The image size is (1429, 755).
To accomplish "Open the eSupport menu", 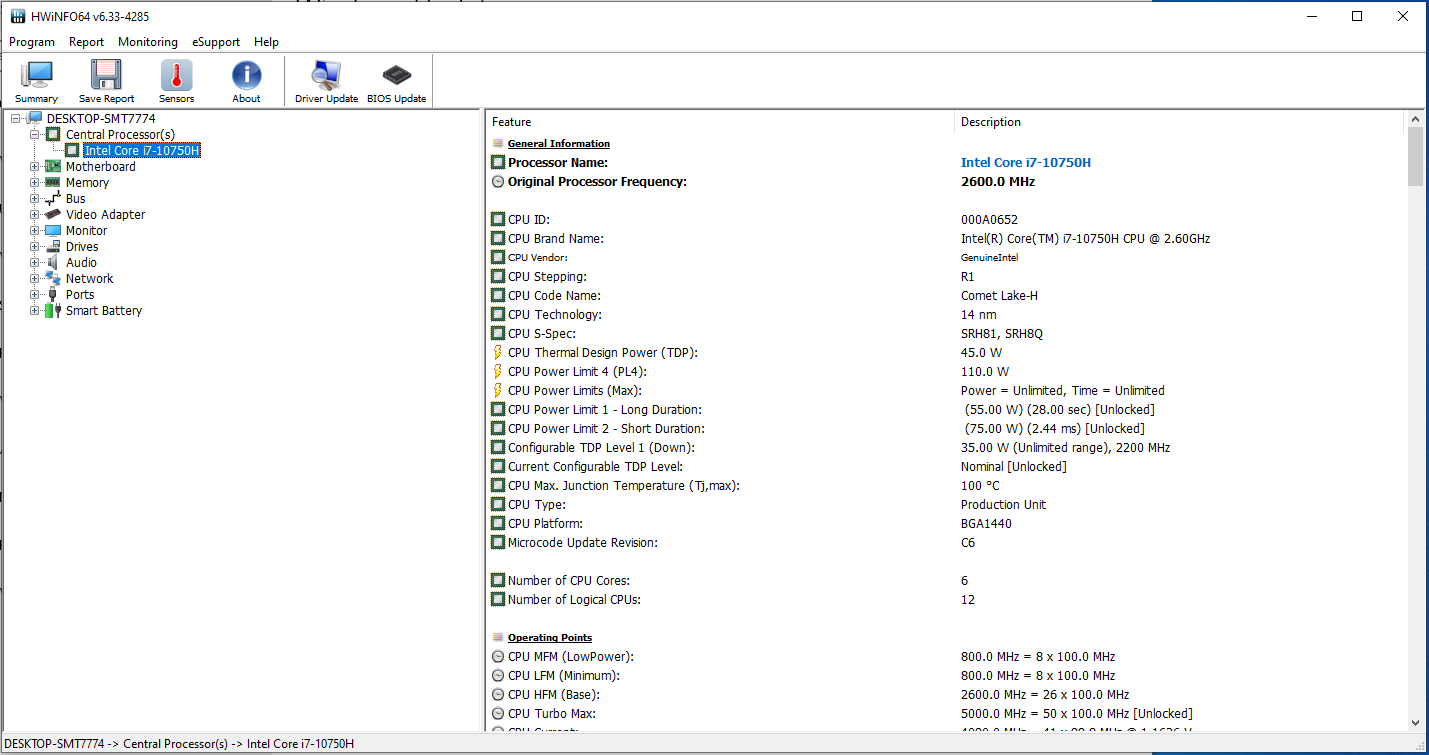I will click(x=216, y=42).
